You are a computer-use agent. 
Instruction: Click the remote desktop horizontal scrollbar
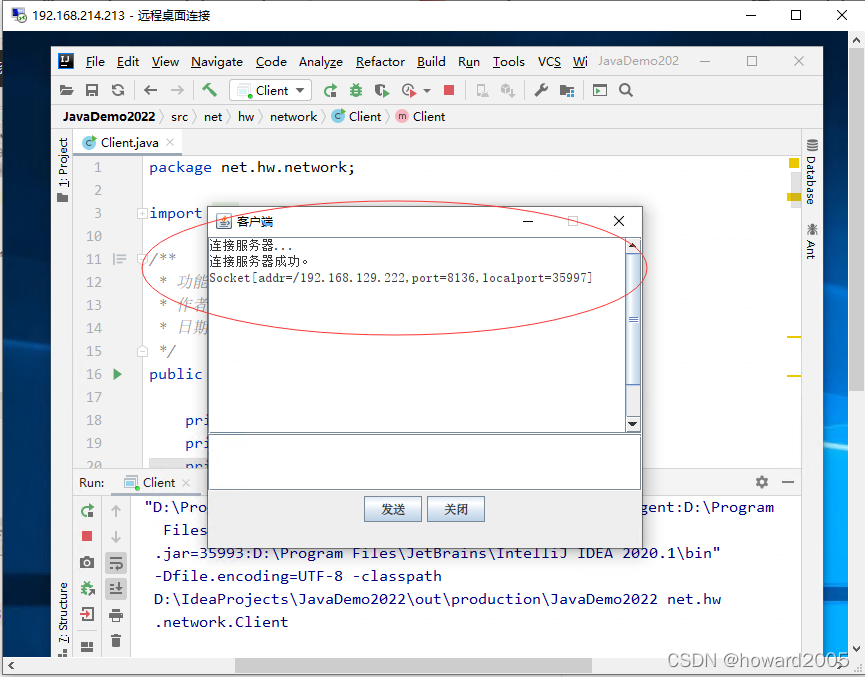click(413, 665)
